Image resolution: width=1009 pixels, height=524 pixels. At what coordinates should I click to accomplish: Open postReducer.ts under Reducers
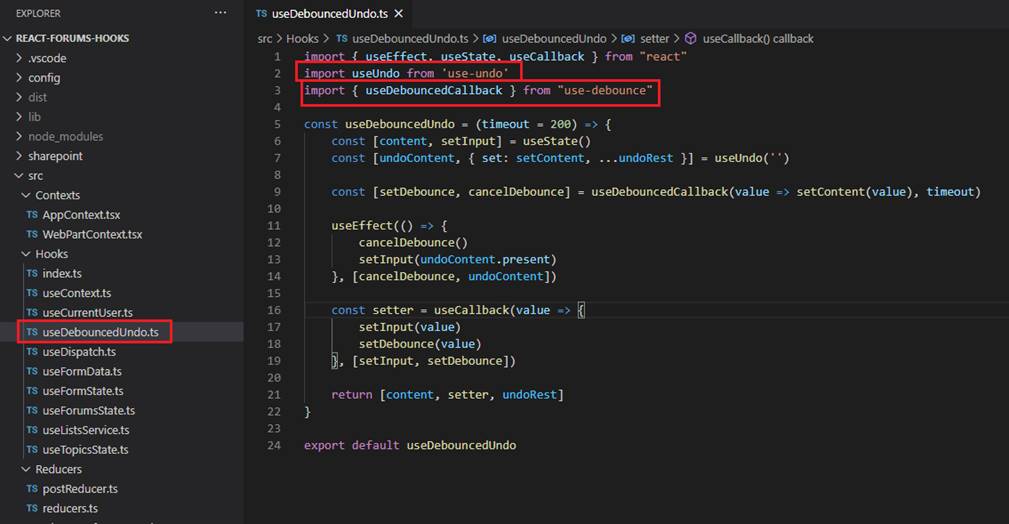tap(80, 489)
